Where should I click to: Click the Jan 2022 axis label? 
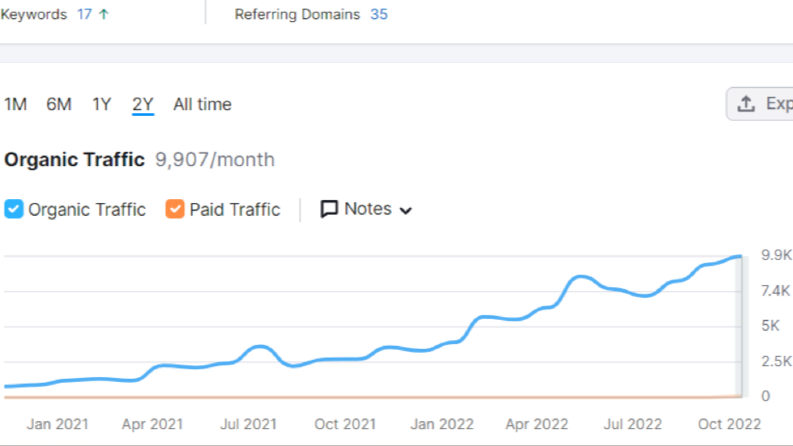coord(442,424)
